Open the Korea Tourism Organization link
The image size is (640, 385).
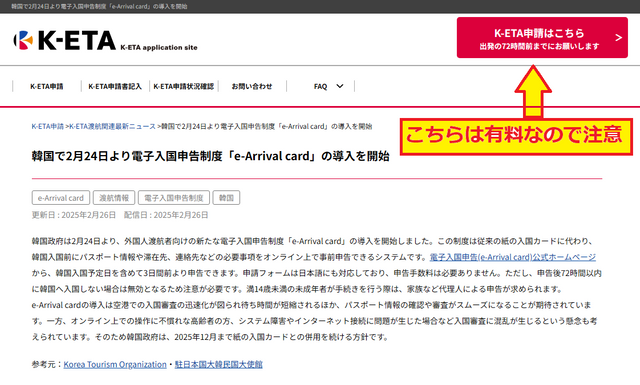115,364
